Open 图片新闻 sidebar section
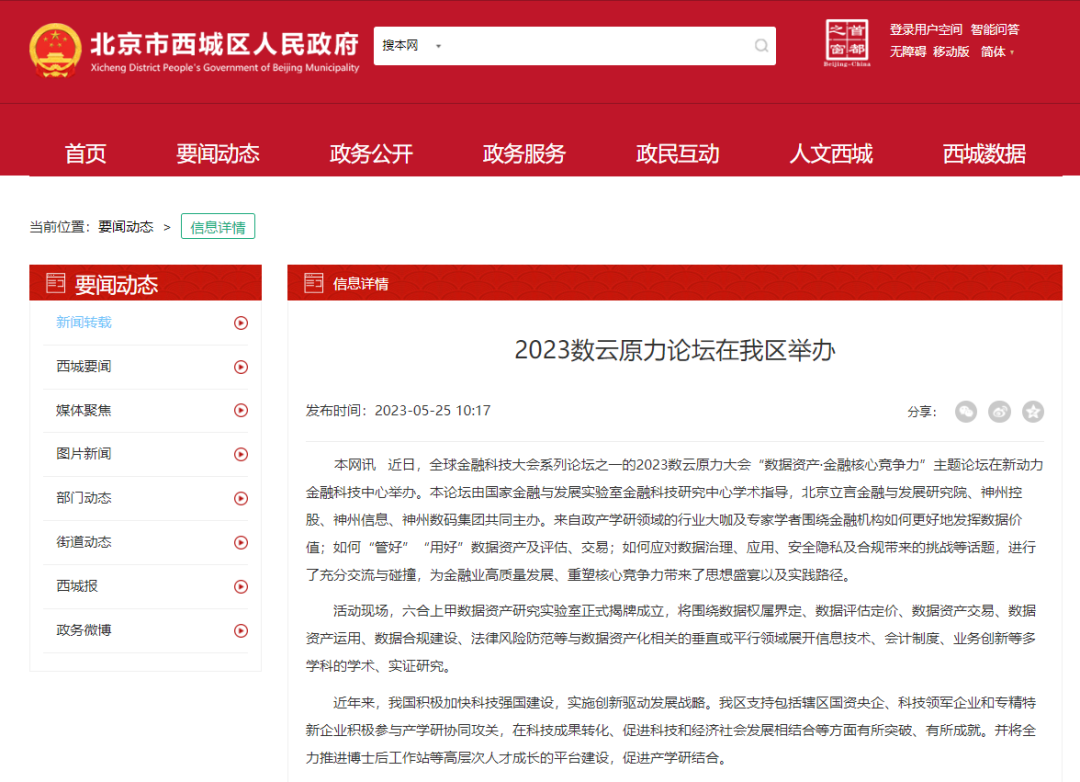The height and width of the screenshot is (782, 1080). [84, 454]
